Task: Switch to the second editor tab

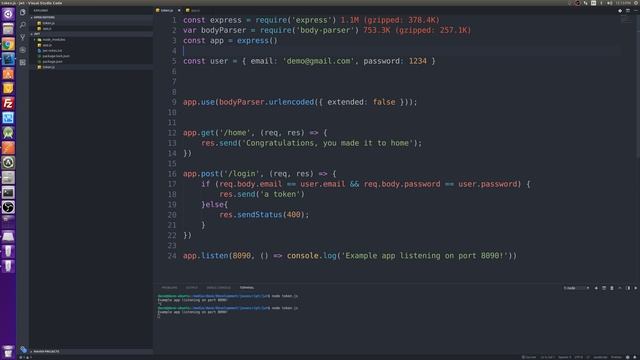Action: pyautogui.click(x=193, y=10)
